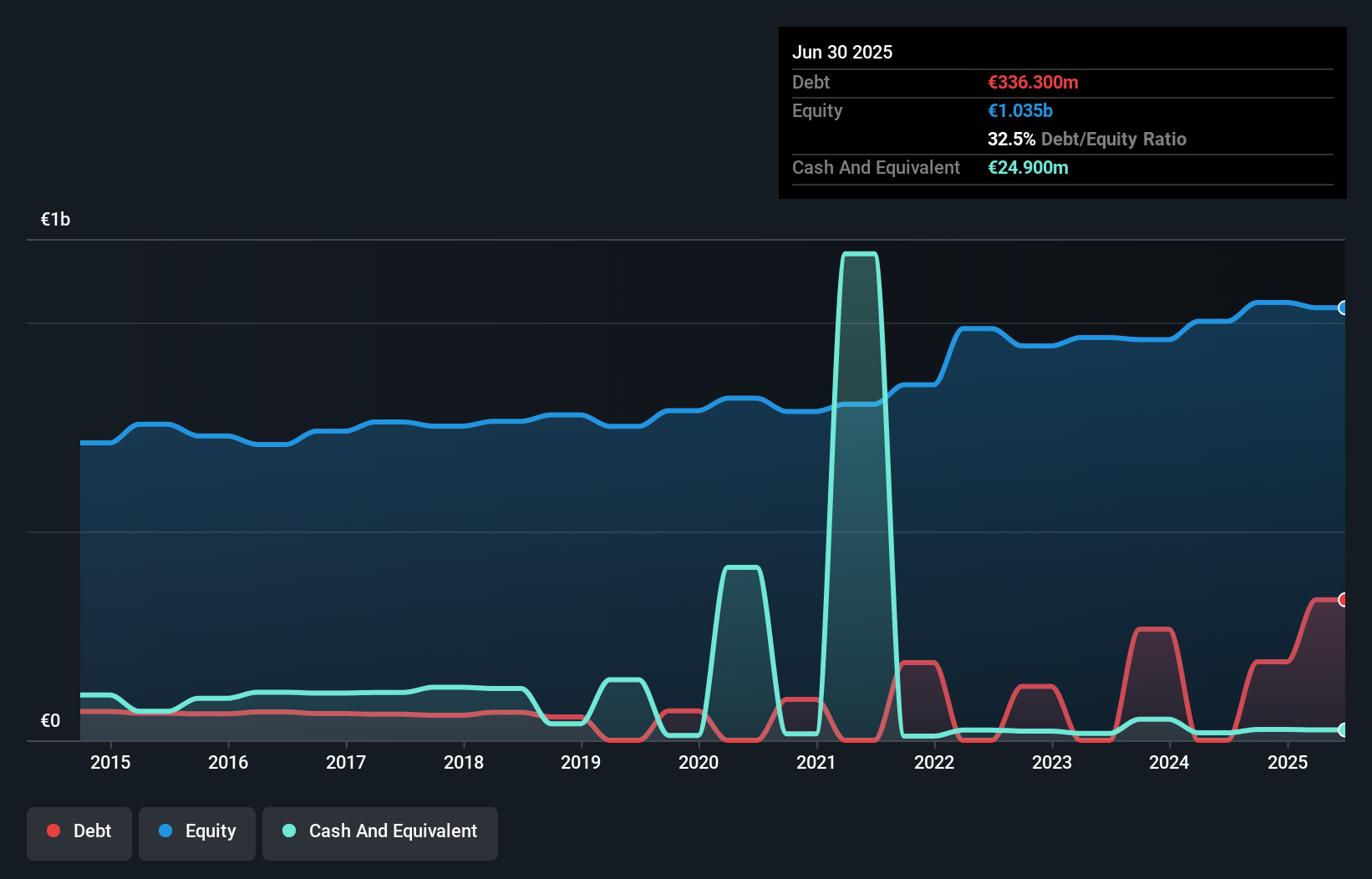Toggle the Cash And Equivalent series off

[380, 831]
